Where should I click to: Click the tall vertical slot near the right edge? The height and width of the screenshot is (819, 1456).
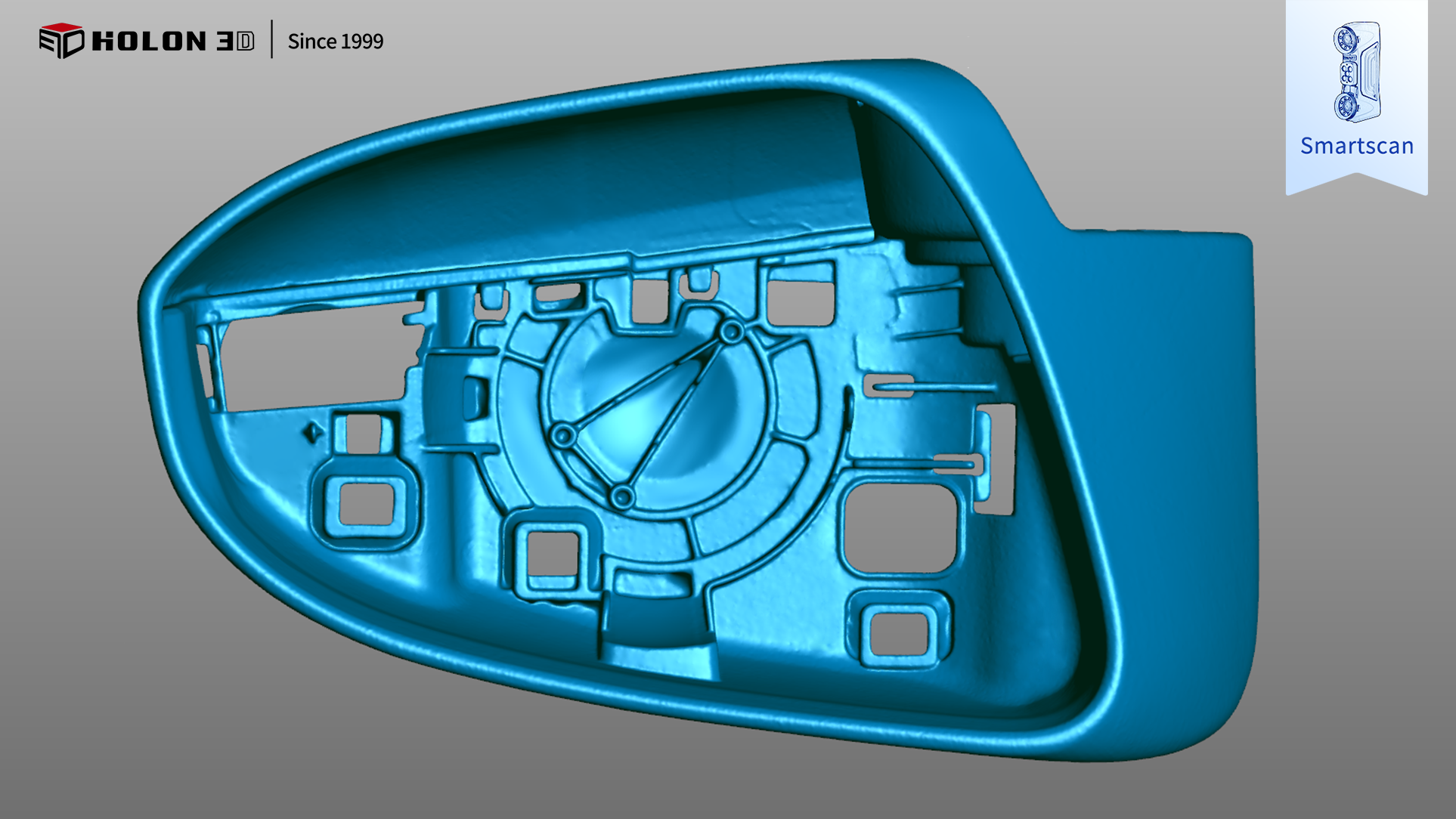coord(1002,457)
